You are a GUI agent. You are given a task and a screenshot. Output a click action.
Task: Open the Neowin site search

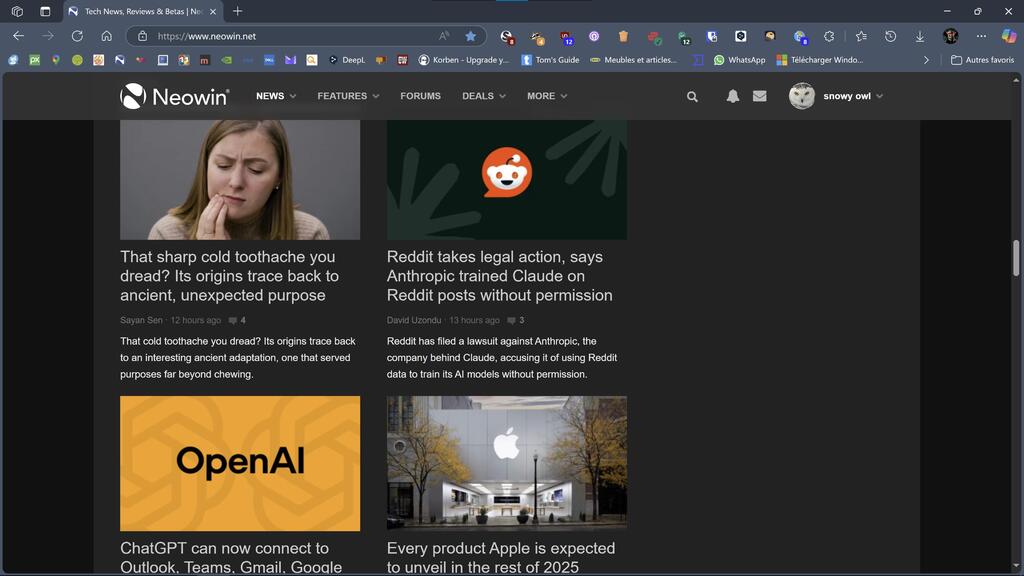(692, 97)
